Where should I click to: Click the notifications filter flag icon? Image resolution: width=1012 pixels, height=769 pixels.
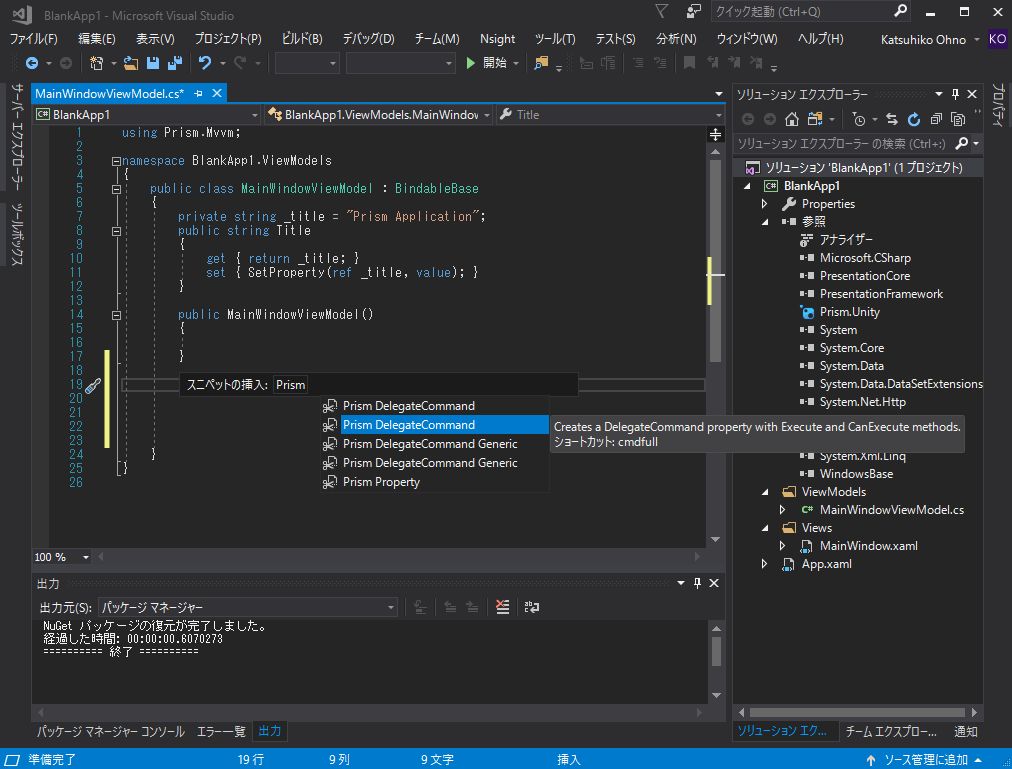(x=662, y=12)
